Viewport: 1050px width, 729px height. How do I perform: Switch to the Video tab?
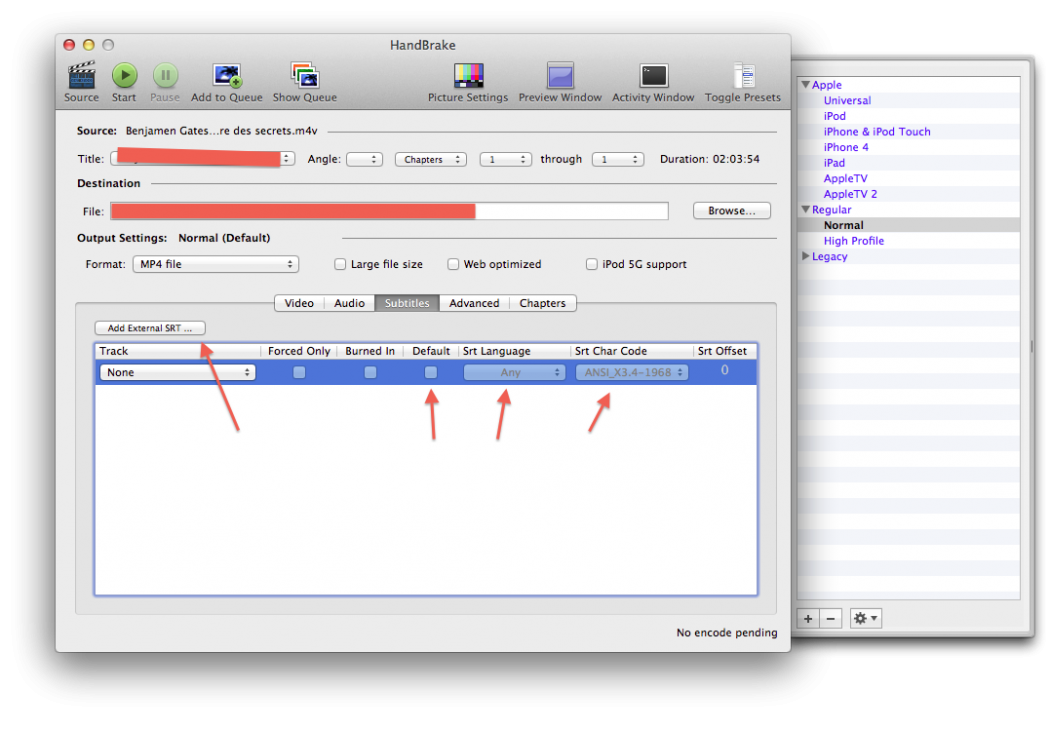coord(299,303)
